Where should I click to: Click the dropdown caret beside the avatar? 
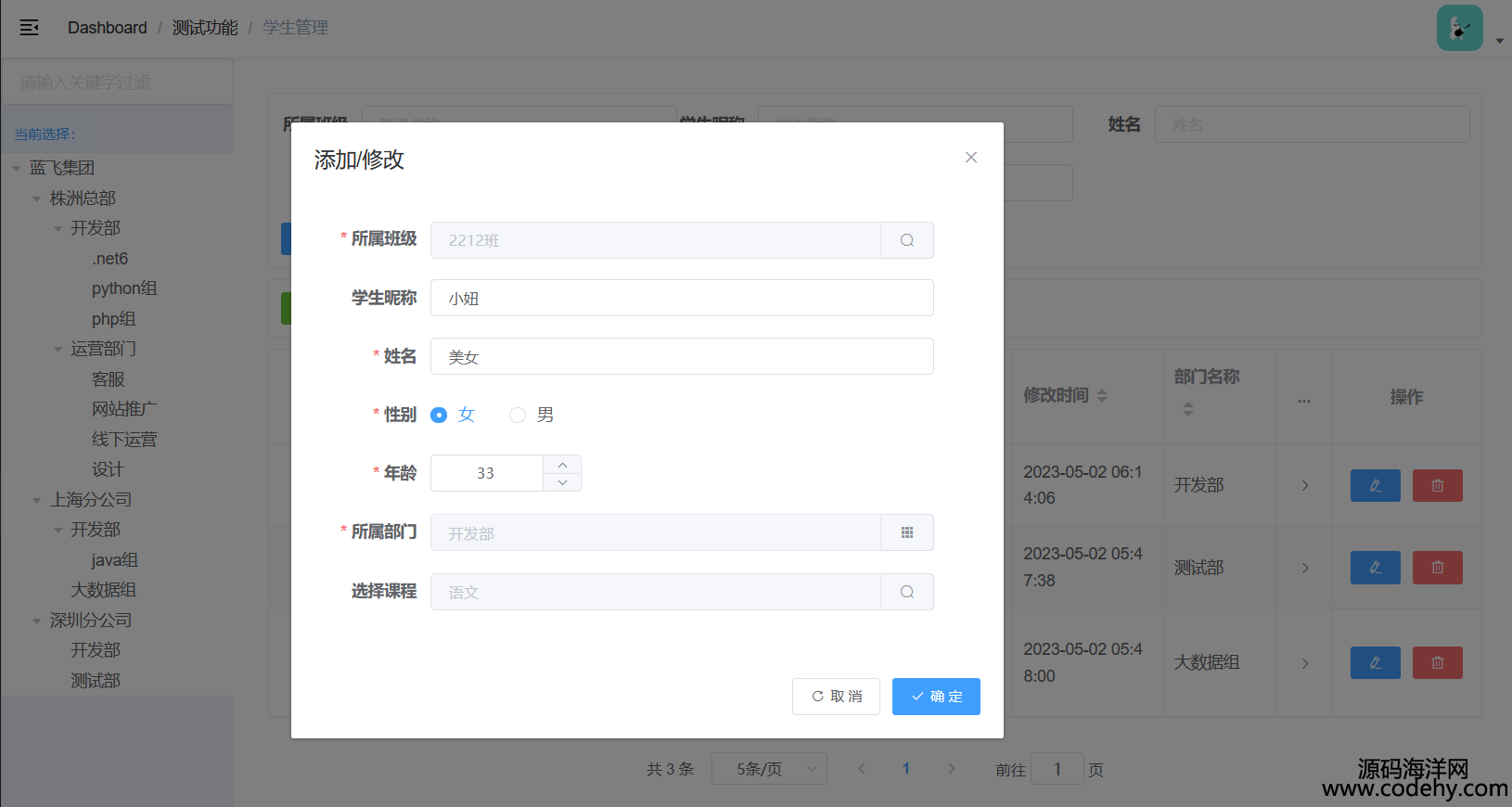point(1499,41)
